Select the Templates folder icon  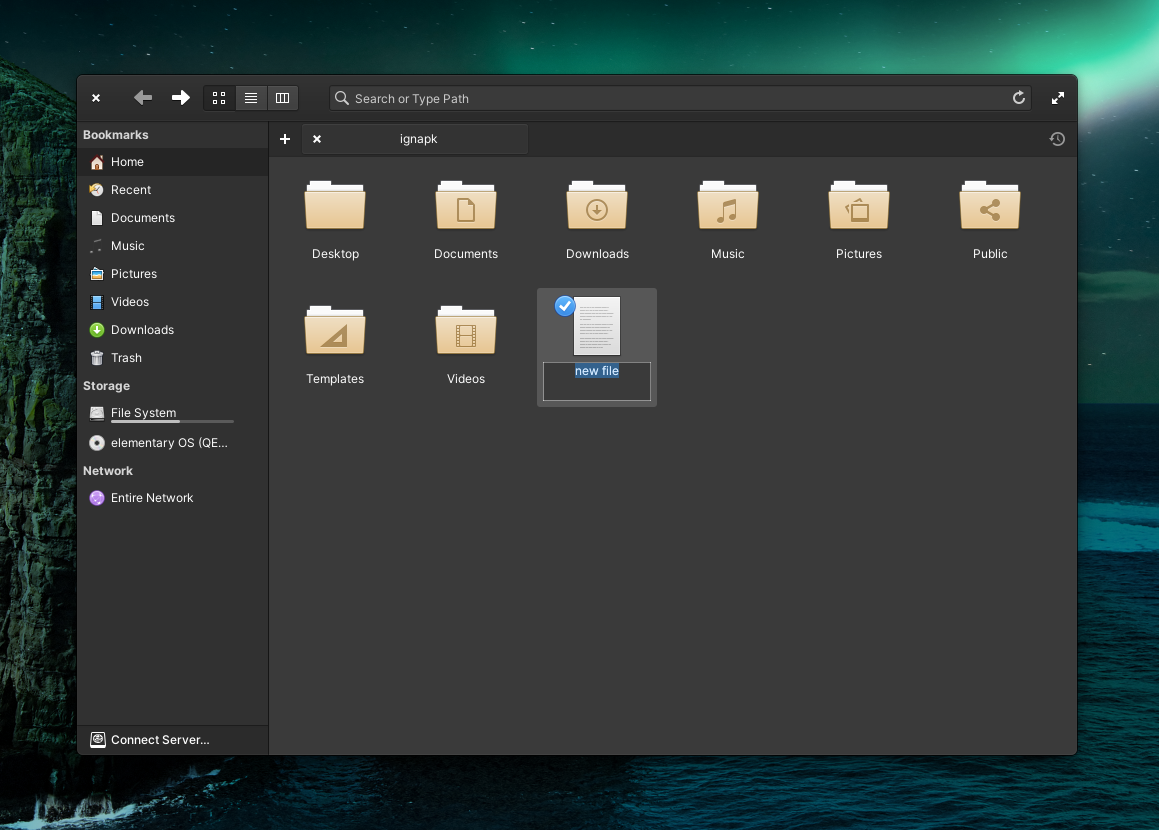[x=335, y=332]
